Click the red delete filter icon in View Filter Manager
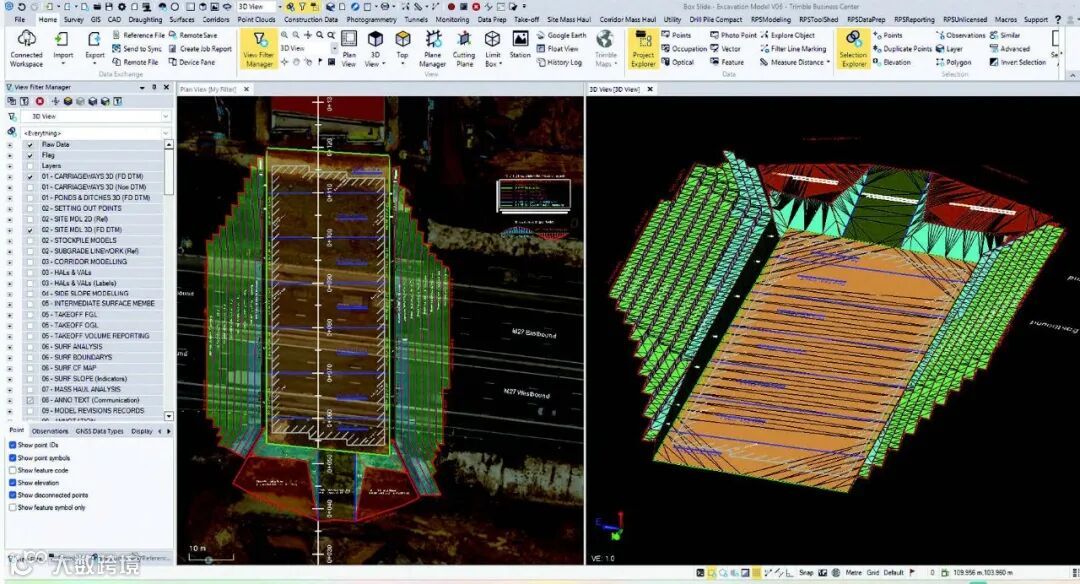This screenshot has width=1080, height=584. click(40, 101)
